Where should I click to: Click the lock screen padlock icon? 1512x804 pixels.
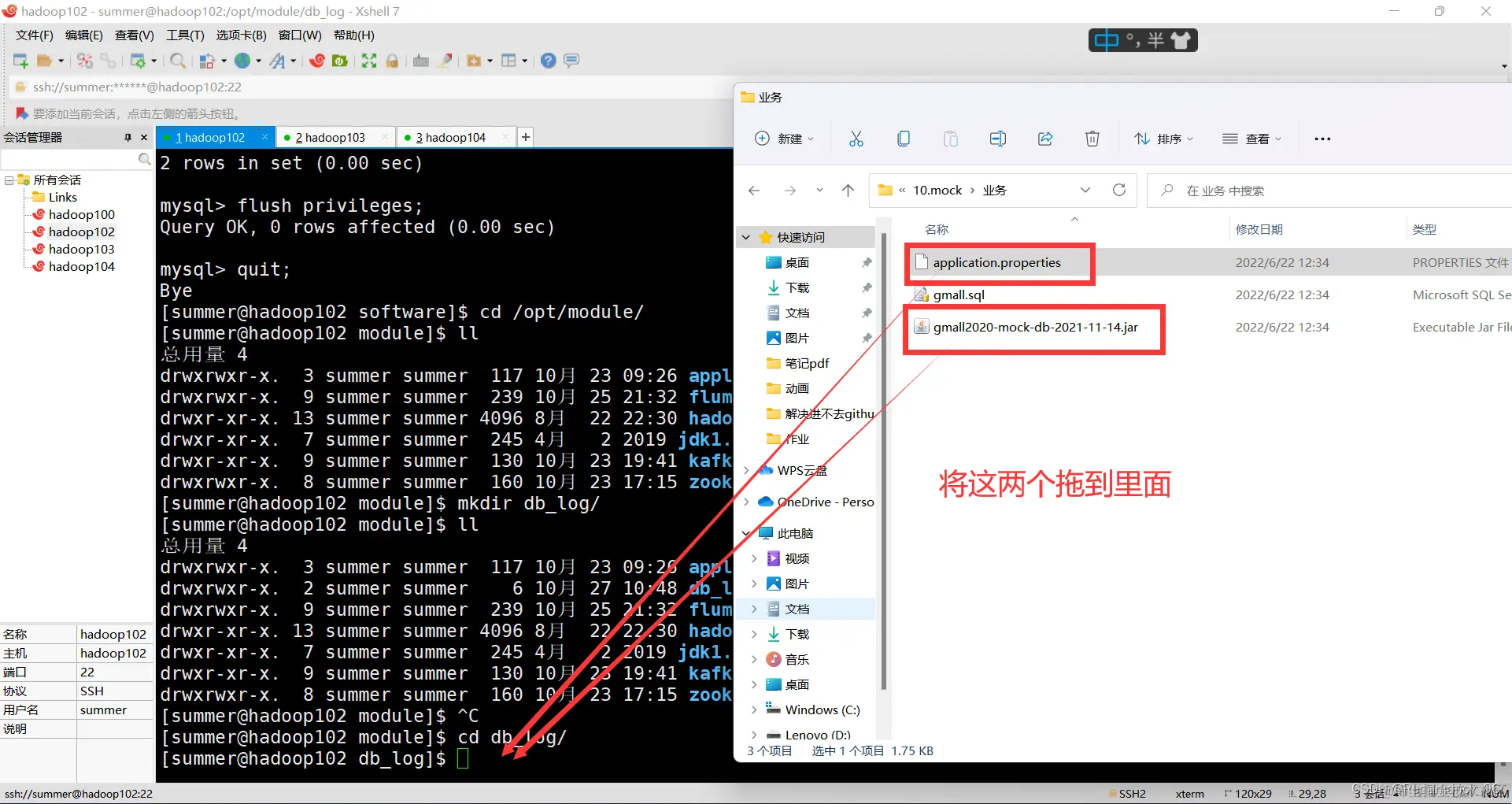392,61
